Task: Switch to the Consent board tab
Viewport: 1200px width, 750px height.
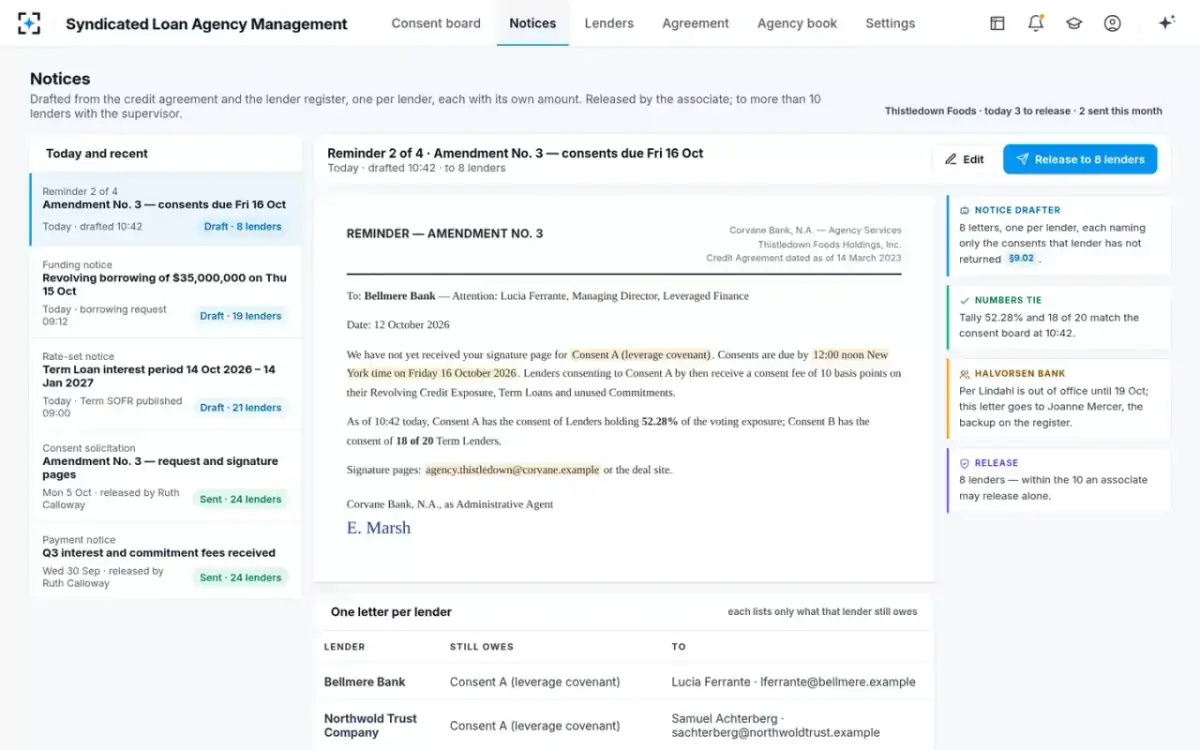Action: [x=436, y=23]
